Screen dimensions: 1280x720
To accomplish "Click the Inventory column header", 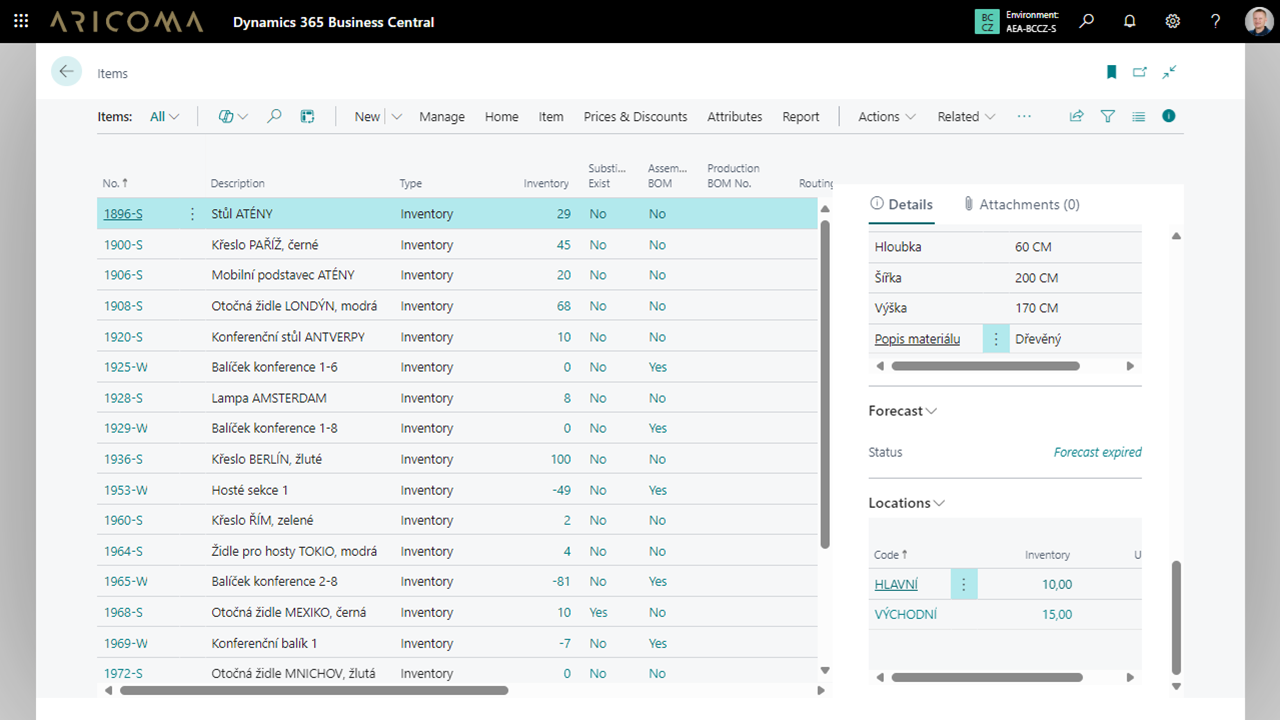I will [546, 183].
